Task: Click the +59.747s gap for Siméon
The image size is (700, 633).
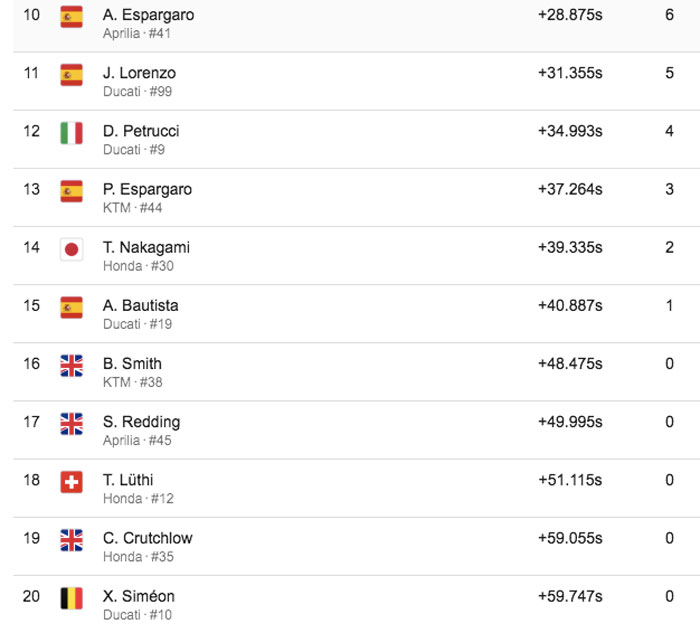Action: (x=570, y=596)
